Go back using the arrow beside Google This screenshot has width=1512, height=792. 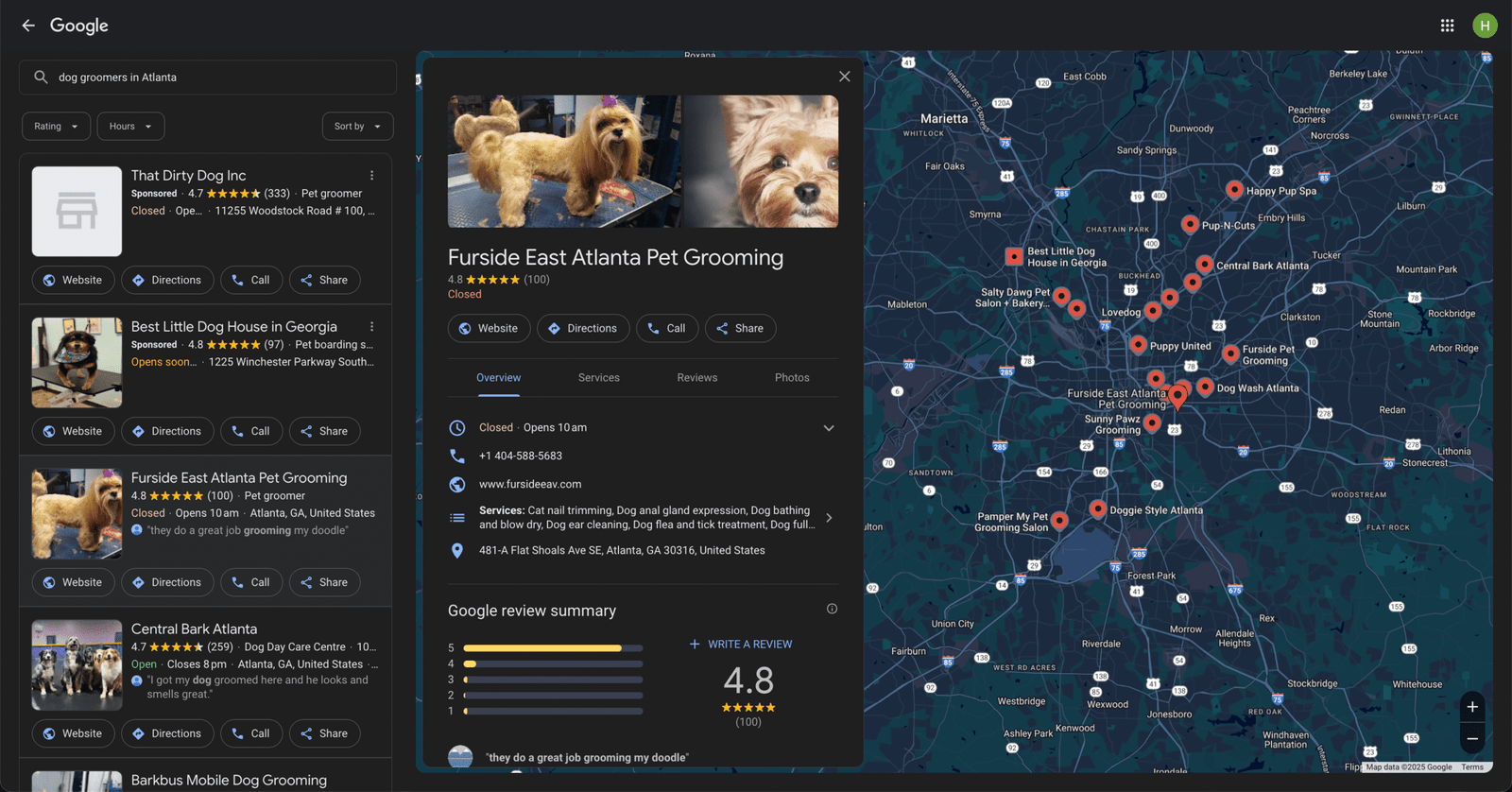point(28,26)
